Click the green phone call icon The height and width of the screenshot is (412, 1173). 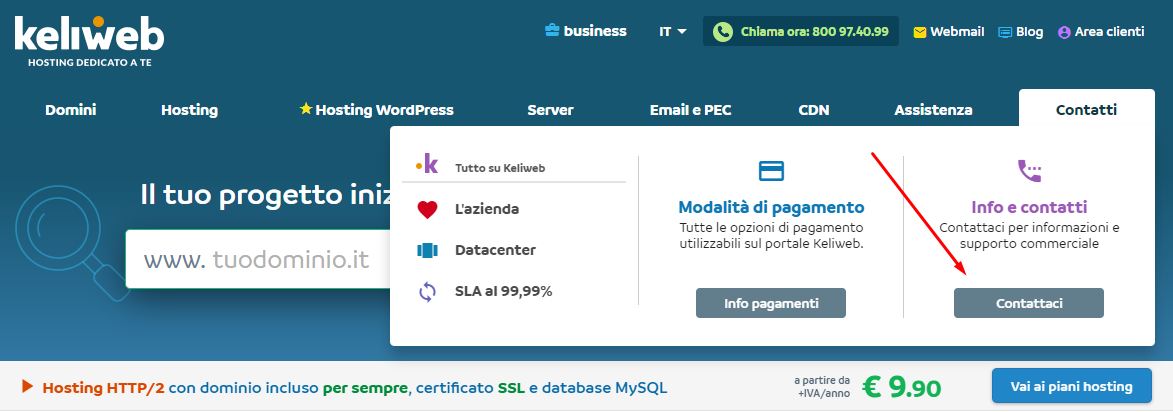[723, 32]
